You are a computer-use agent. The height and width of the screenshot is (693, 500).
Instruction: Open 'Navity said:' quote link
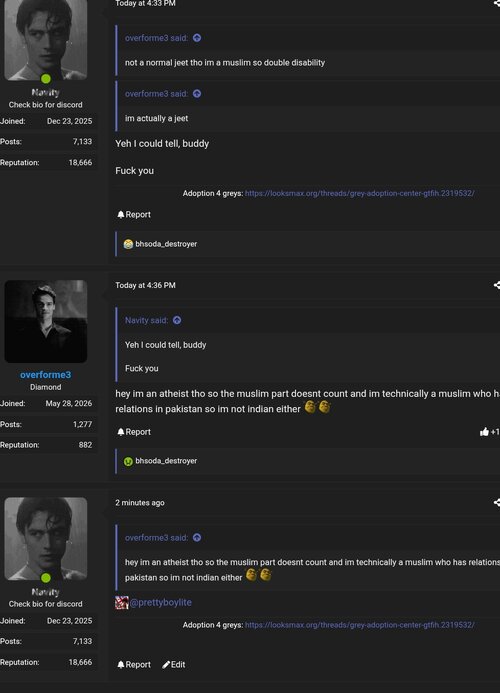[x=146, y=320]
